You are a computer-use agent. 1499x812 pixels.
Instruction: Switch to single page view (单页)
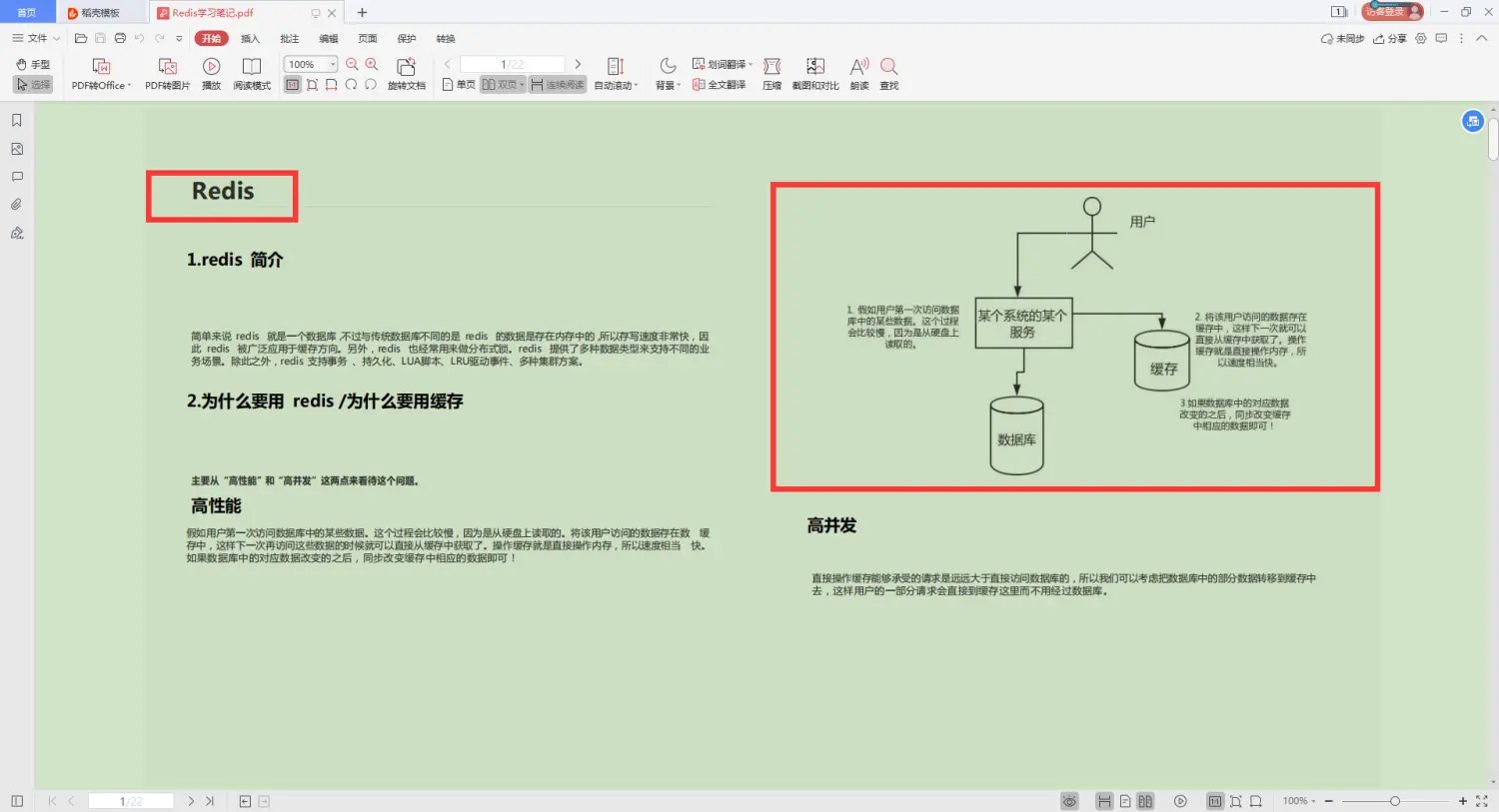tap(459, 85)
